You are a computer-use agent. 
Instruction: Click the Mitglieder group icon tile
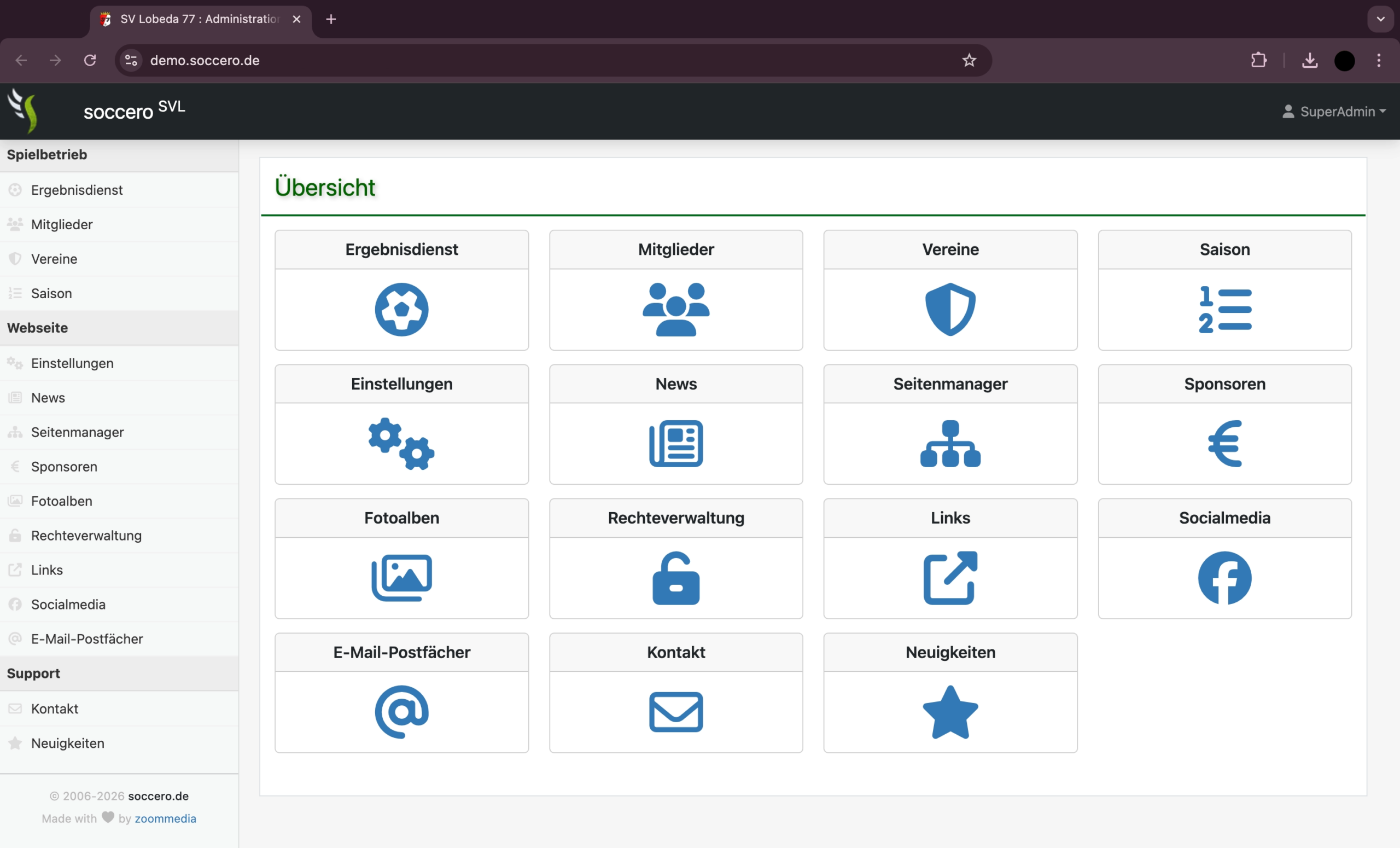(675, 310)
